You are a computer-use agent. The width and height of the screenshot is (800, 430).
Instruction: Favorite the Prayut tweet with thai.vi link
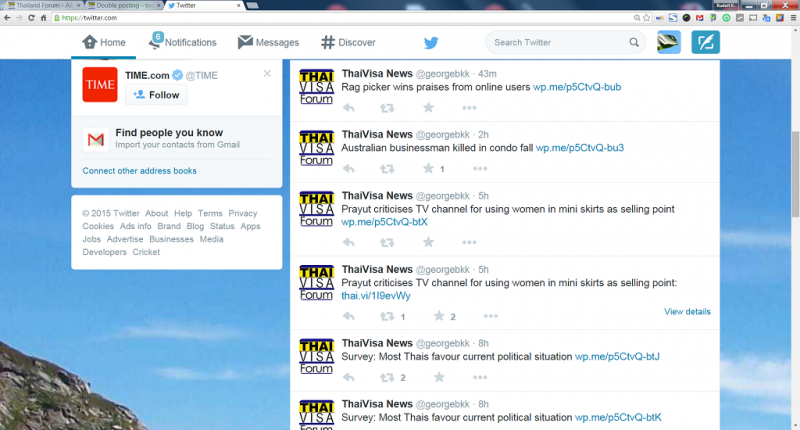[439, 316]
